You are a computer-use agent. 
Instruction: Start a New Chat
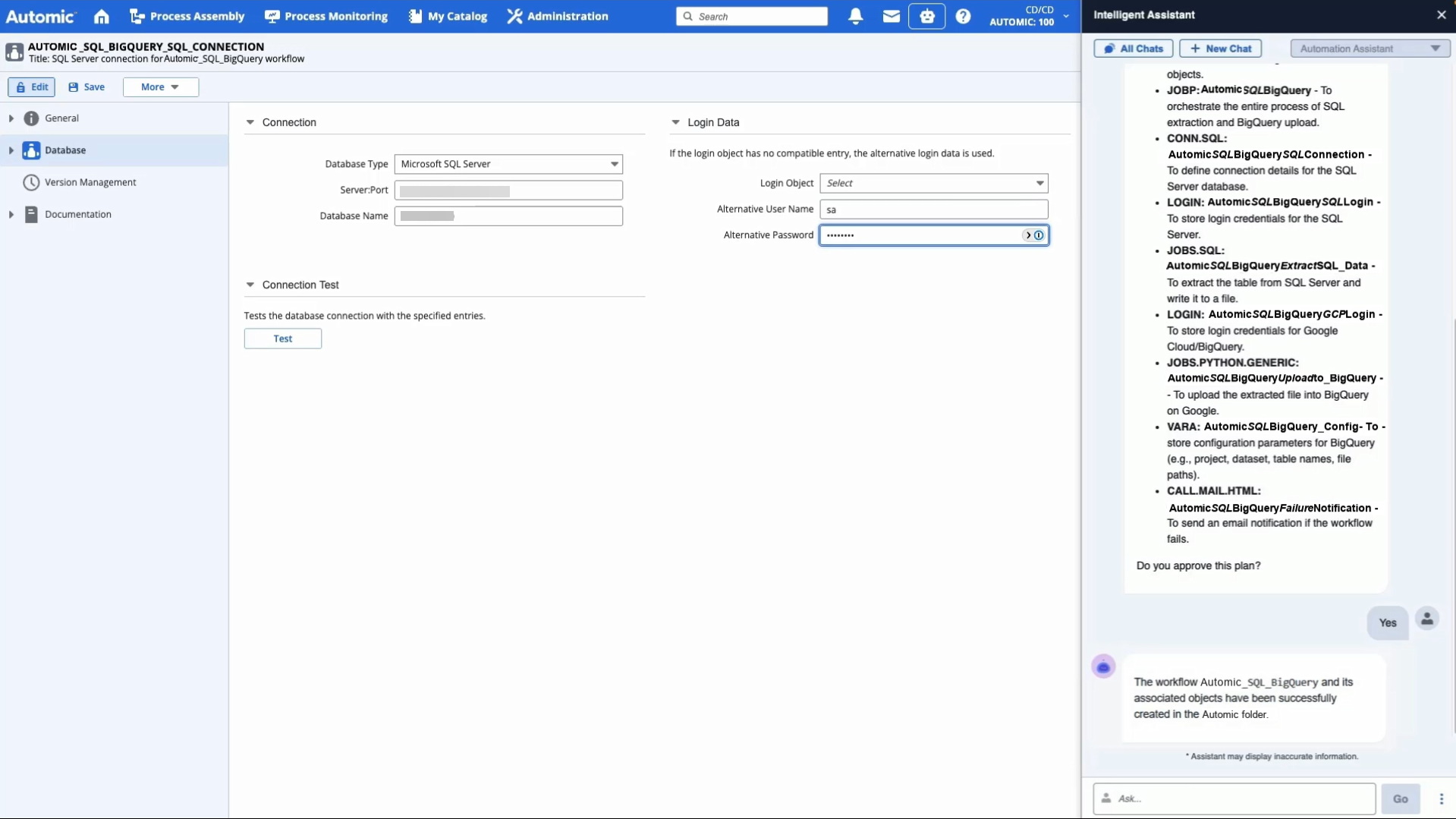[1220, 49]
